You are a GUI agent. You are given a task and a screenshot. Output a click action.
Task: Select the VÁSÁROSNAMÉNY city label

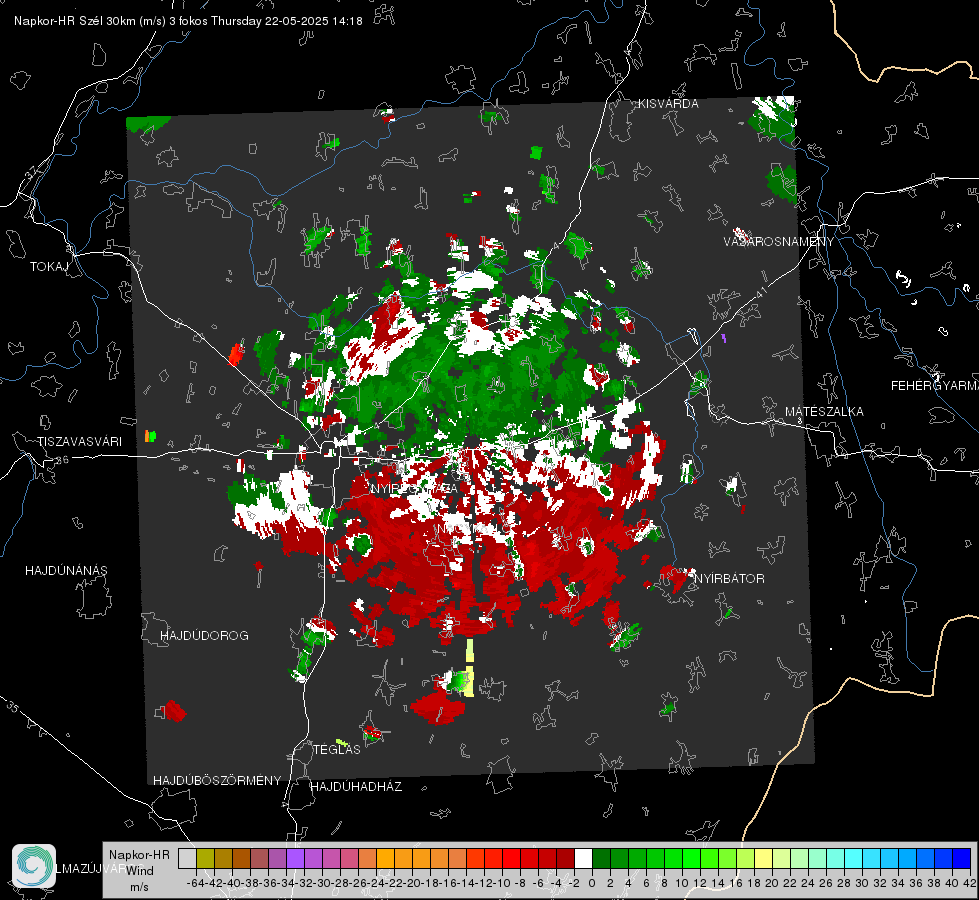click(779, 242)
